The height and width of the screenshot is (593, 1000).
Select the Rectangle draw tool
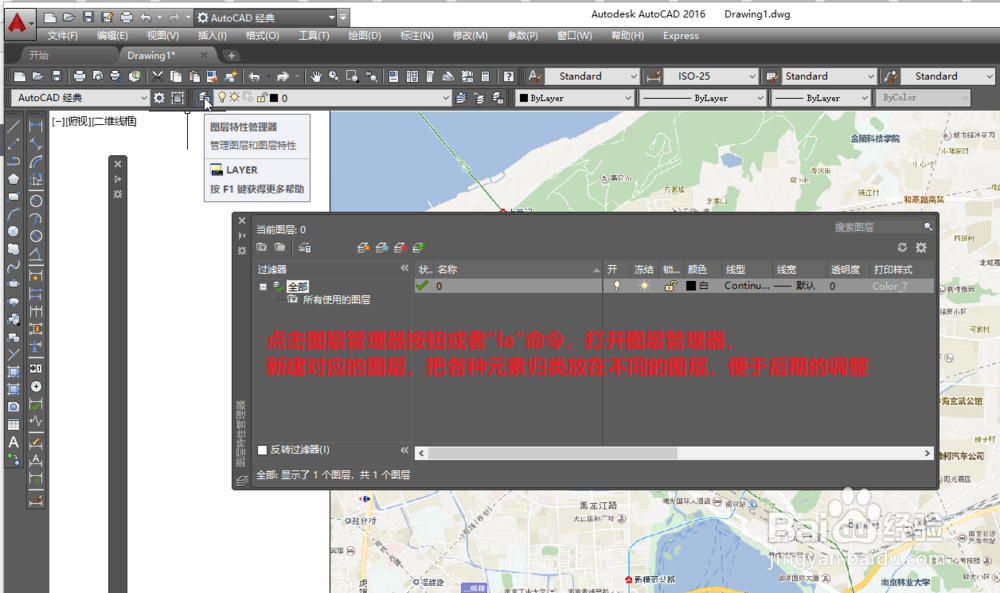(x=13, y=196)
